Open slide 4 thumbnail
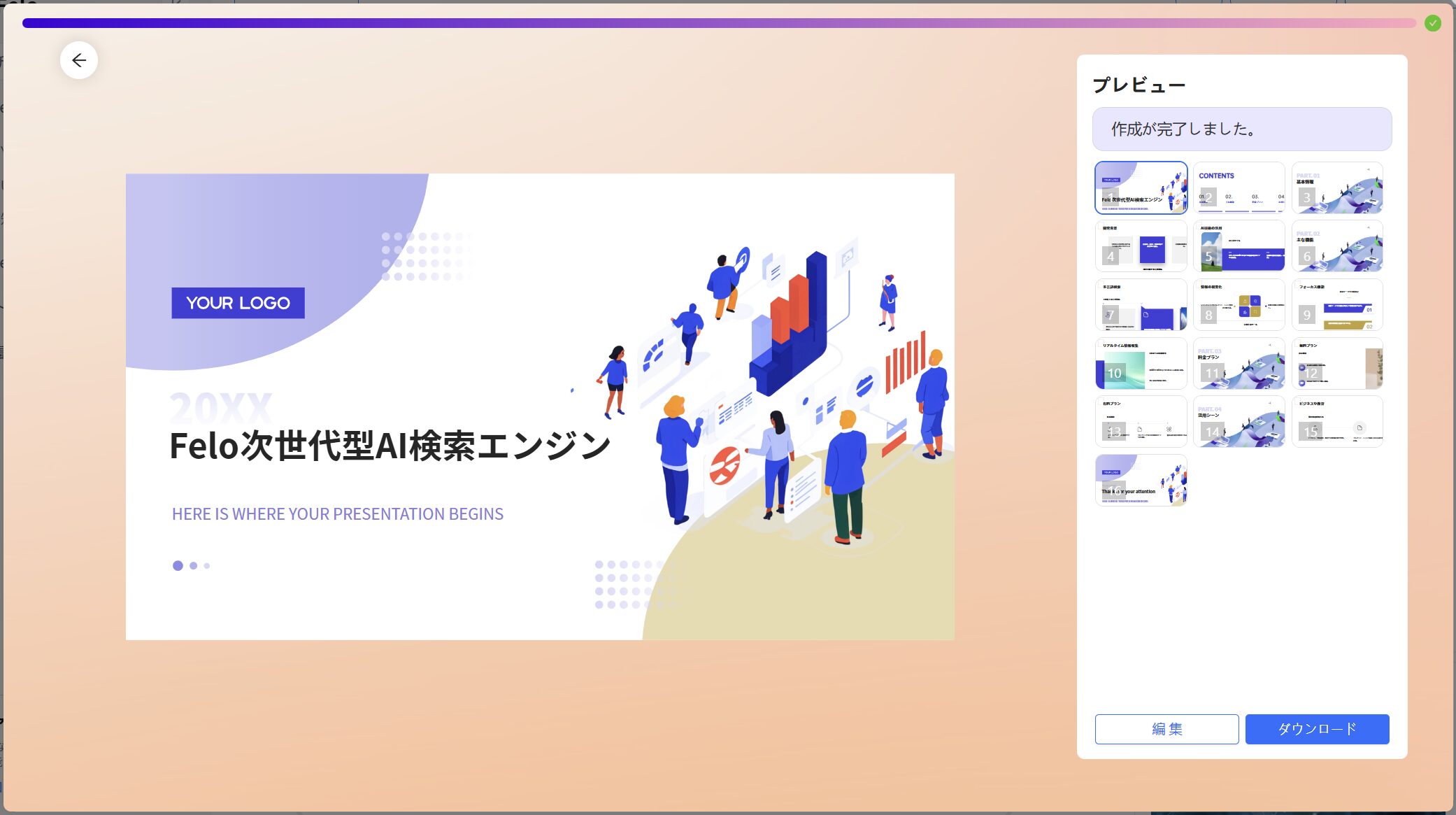The height and width of the screenshot is (815, 1456). (x=1141, y=246)
